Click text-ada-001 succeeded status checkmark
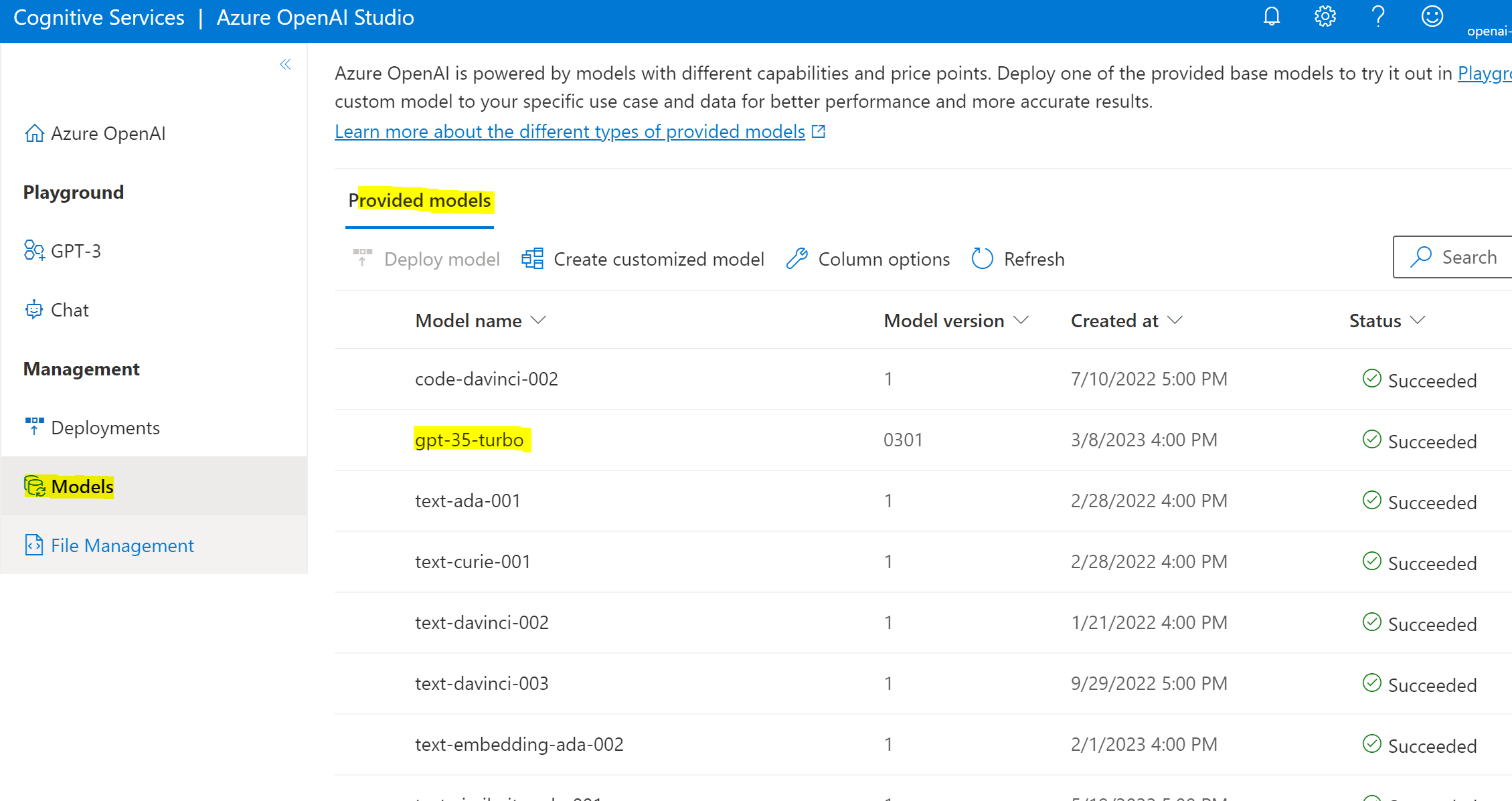Image resolution: width=1512 pixels, height=801 pixels. tap(1372, 501)
